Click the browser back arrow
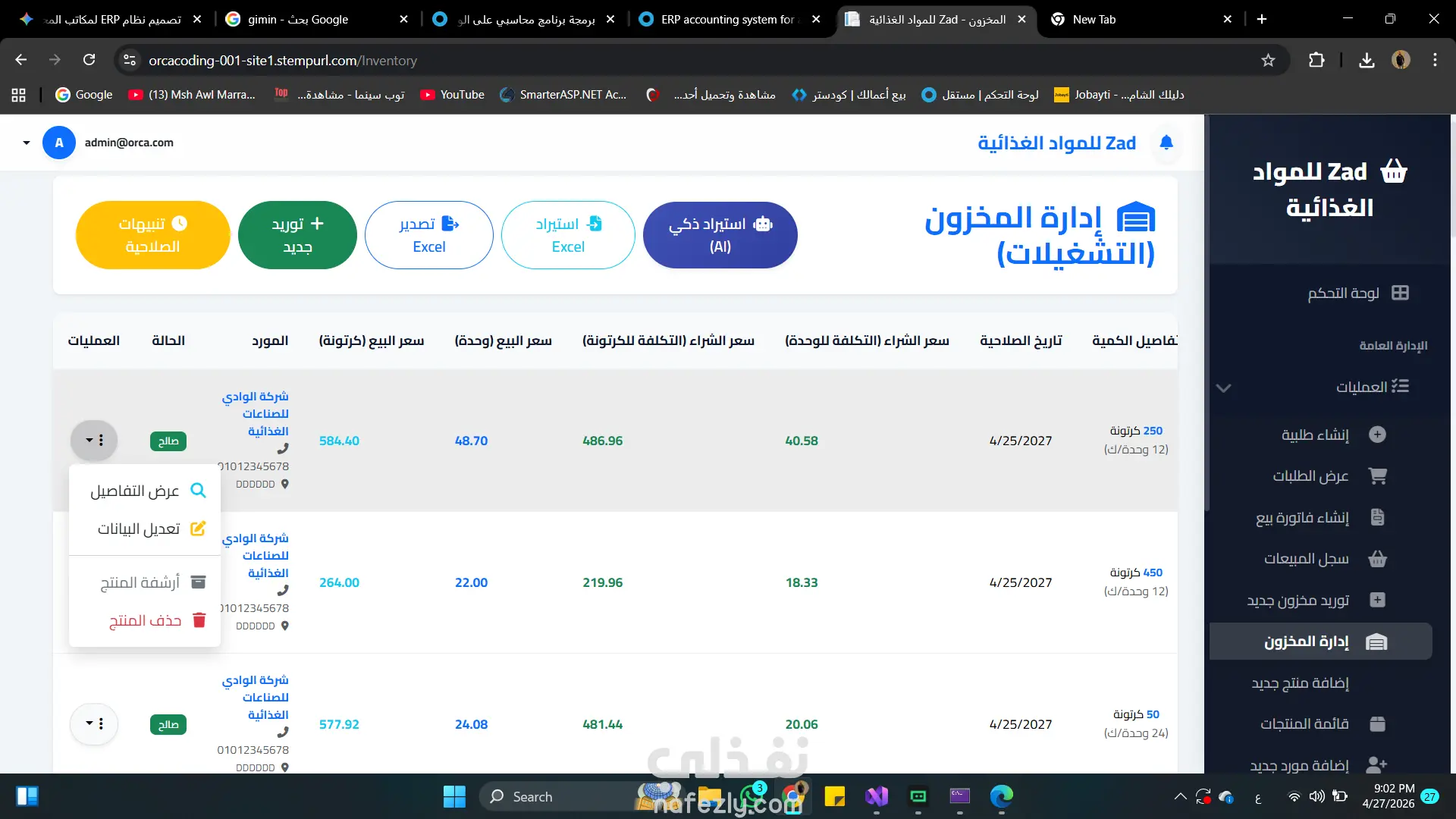Viewport: 1456px width, 819px height. tap(21, 60)
